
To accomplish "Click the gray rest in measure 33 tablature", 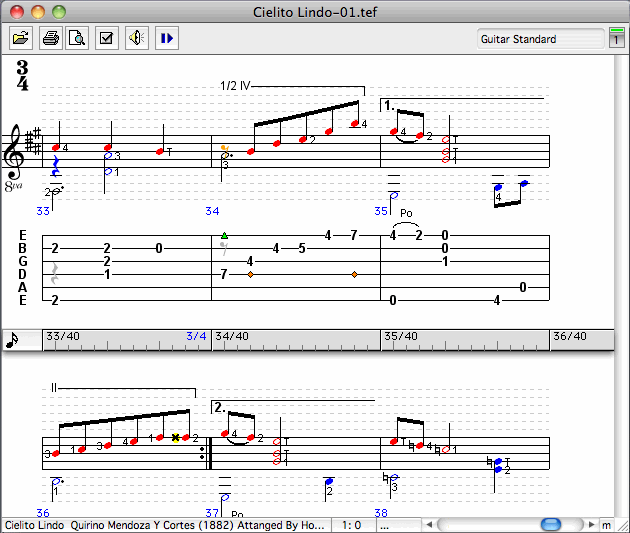I will pyautogui.click(x=55, y=273).
